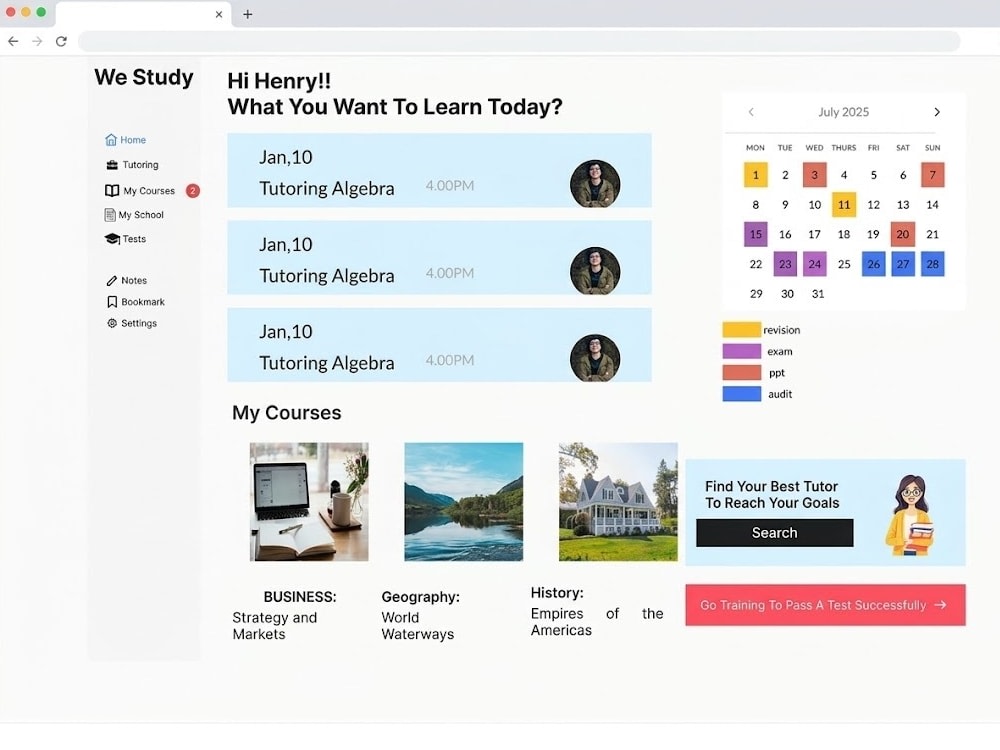Click the blue audit legend swatch

click(742, 394)
